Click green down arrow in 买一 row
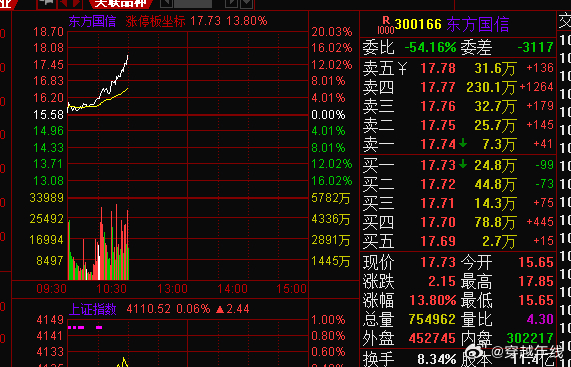This screenshot has width=571, height=367. (463, 165)
